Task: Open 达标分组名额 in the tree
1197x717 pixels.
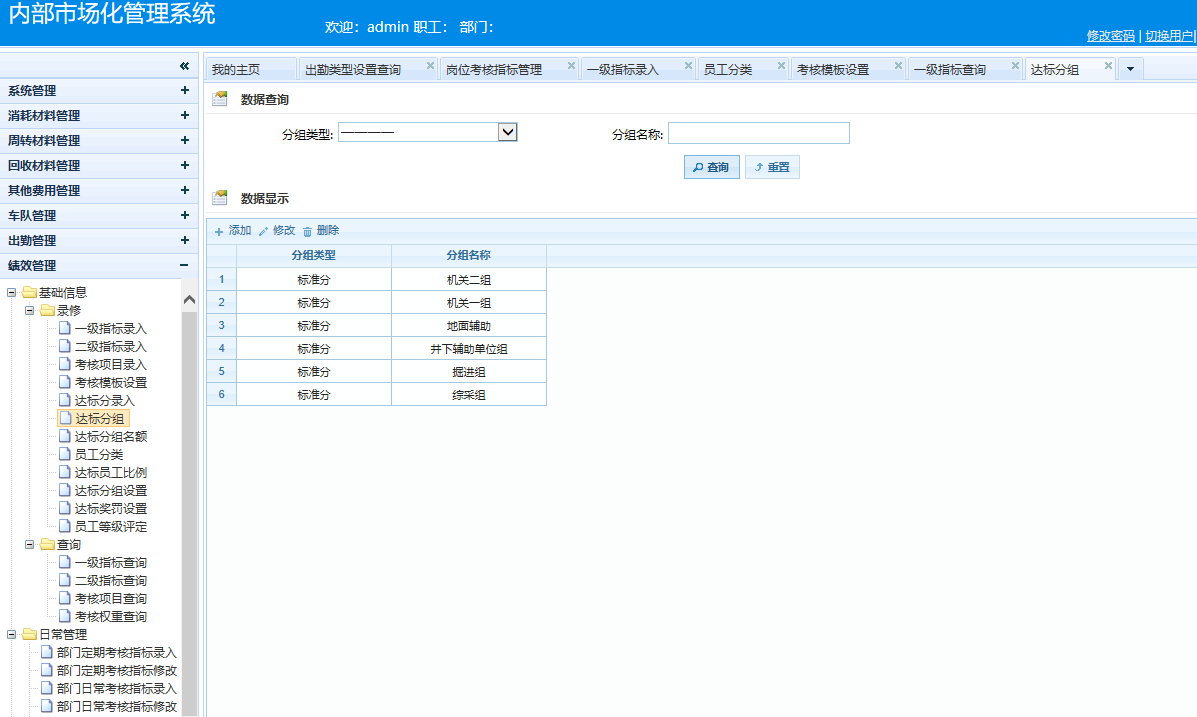Action: (111, 437)
